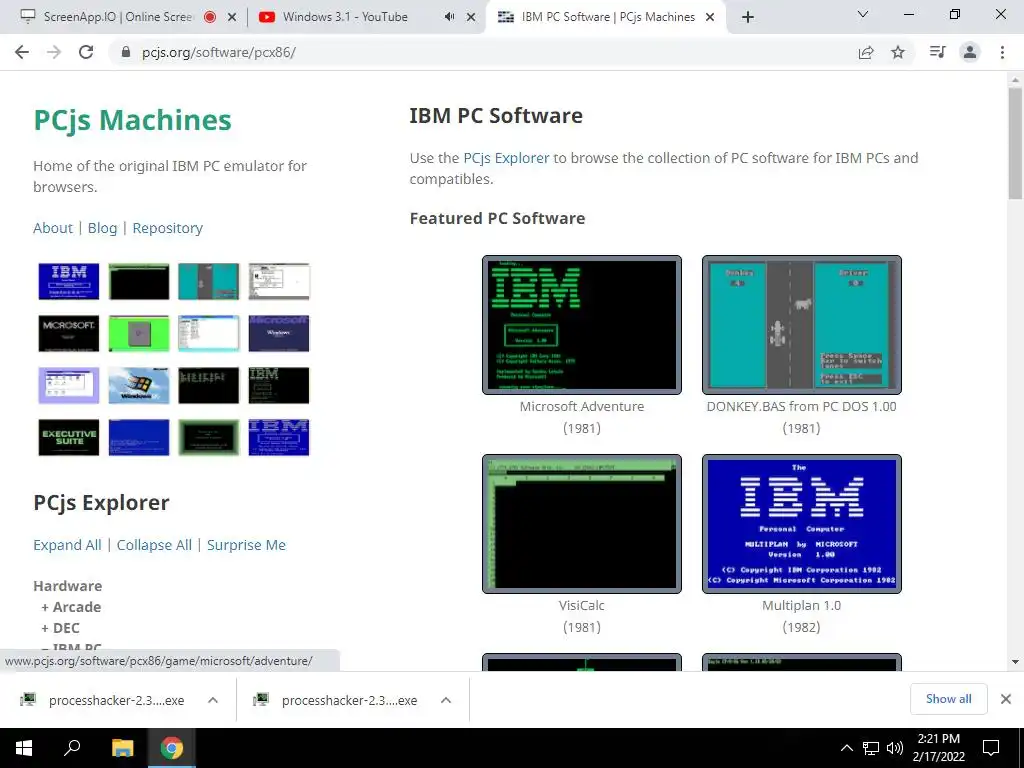This screenshot has width=1024, height=768.
Task: Select the IBM PC Software tab
Action: tap(608, 17)
